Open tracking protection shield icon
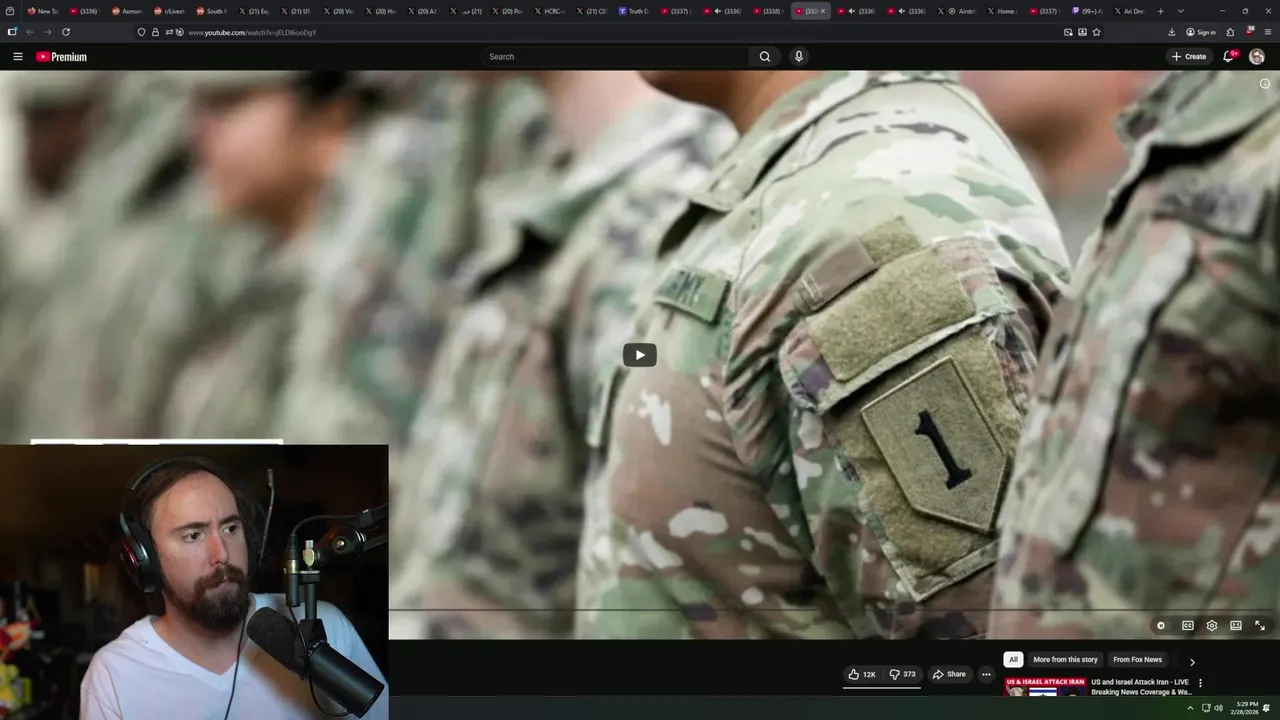1280x720 pixels. (x=141, y=32)
